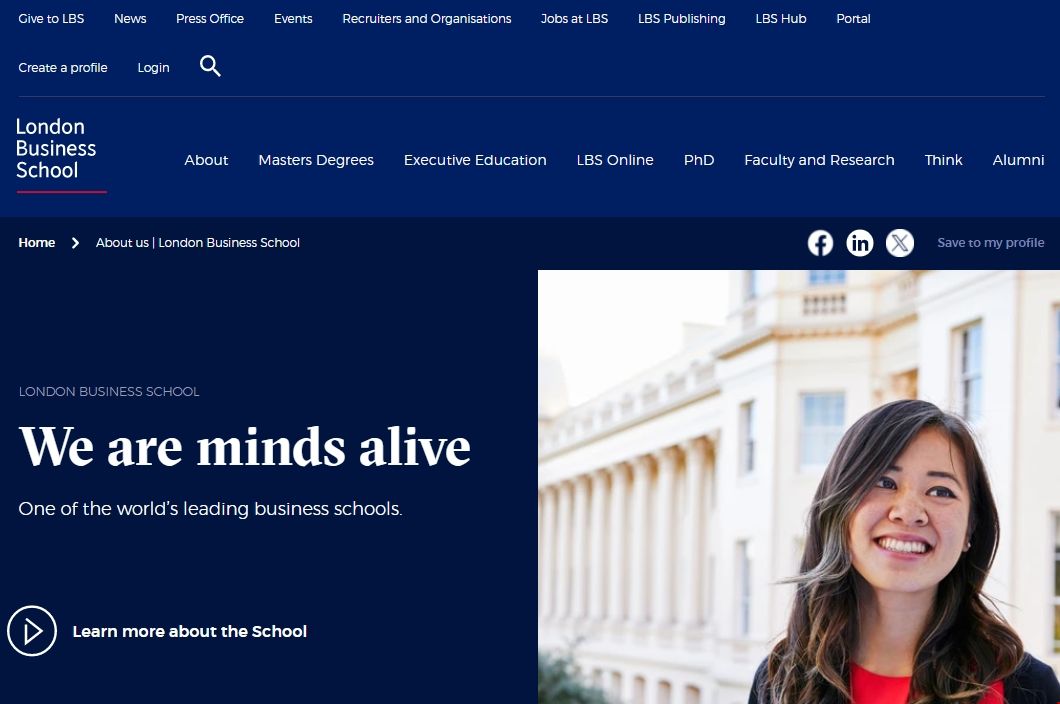Go to LBS Online section
1060x704 pixels.
click(x=615, y=160)
